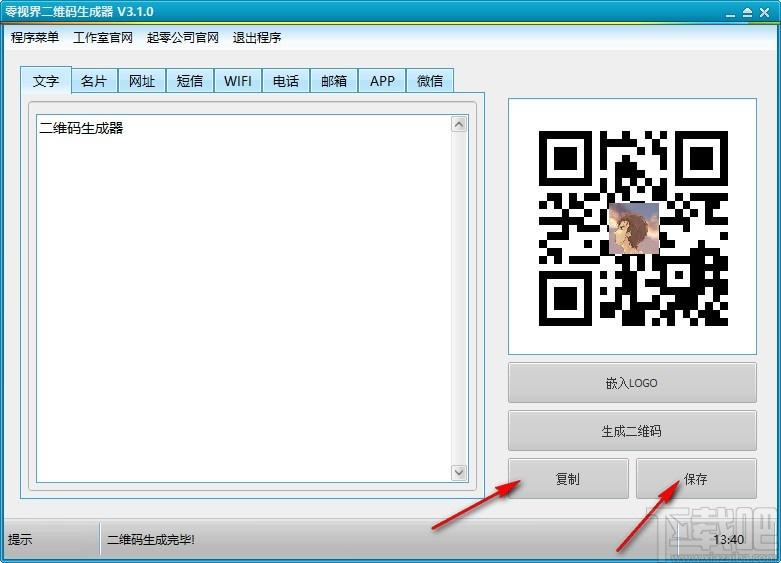The height and width of the screenshot is (563, 781).
Task: Click the 13:40 time in the status bar
Action: (728, 539)
